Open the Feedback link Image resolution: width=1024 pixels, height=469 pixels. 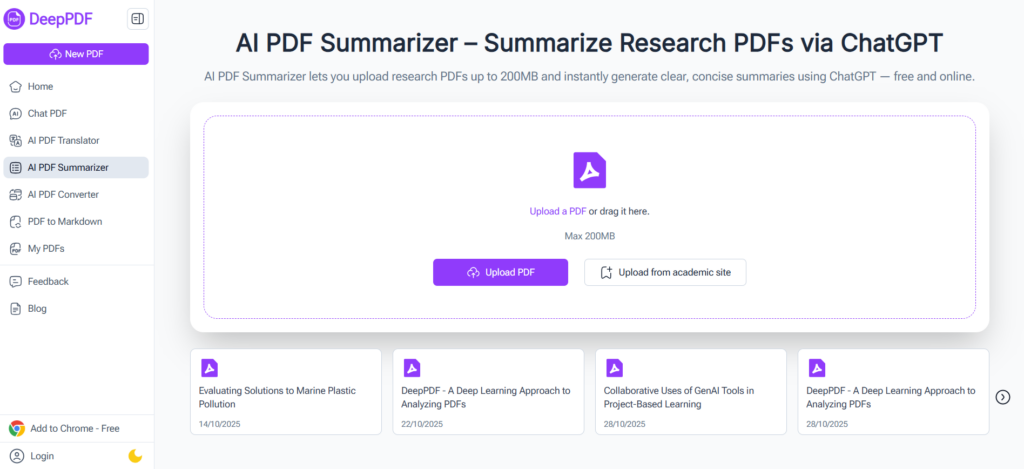point(76,282)
